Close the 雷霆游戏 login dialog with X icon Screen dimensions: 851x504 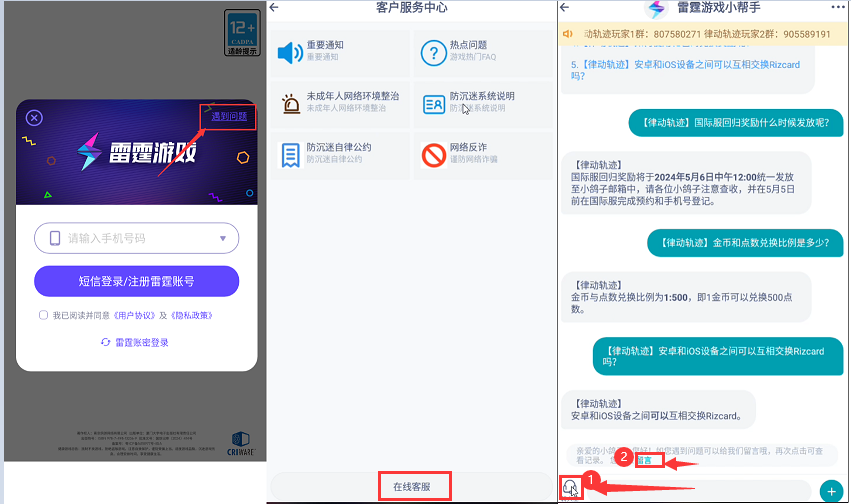[34, 118]
